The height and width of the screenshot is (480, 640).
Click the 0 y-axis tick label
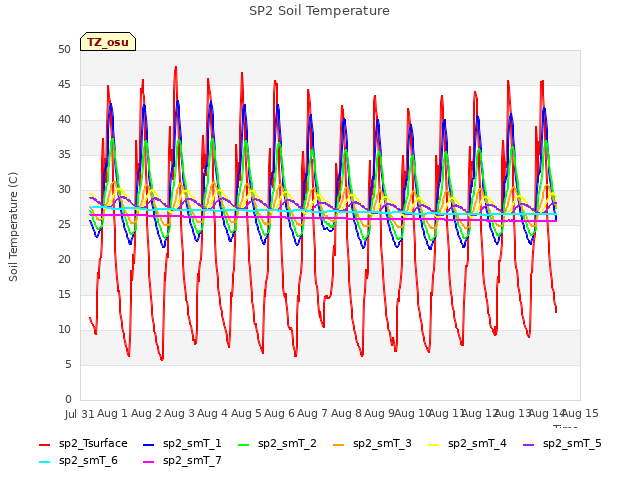tap(68, 399)
